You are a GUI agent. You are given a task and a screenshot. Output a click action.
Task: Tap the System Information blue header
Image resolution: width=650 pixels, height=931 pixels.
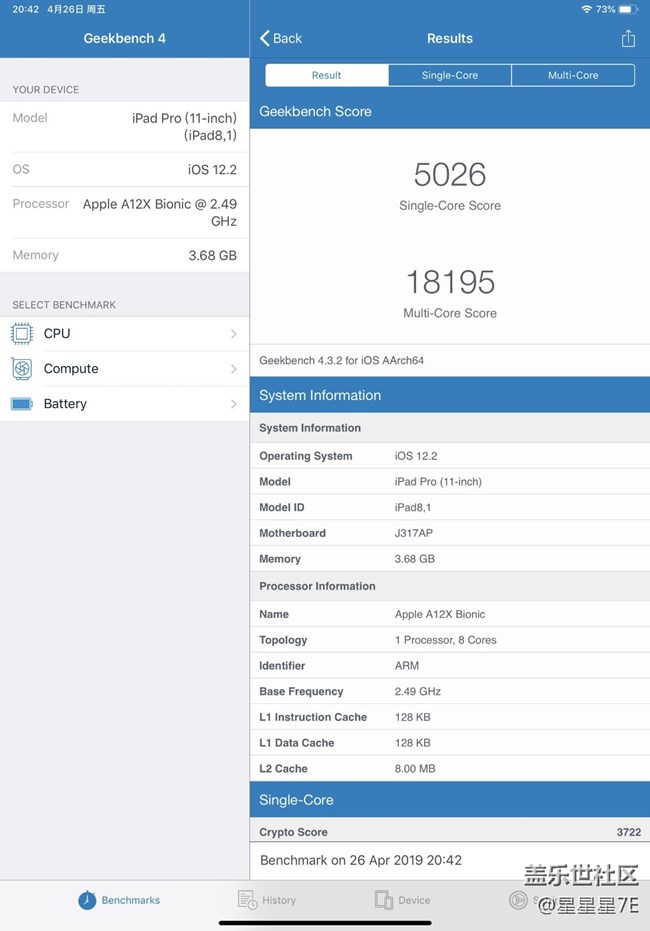450,395
